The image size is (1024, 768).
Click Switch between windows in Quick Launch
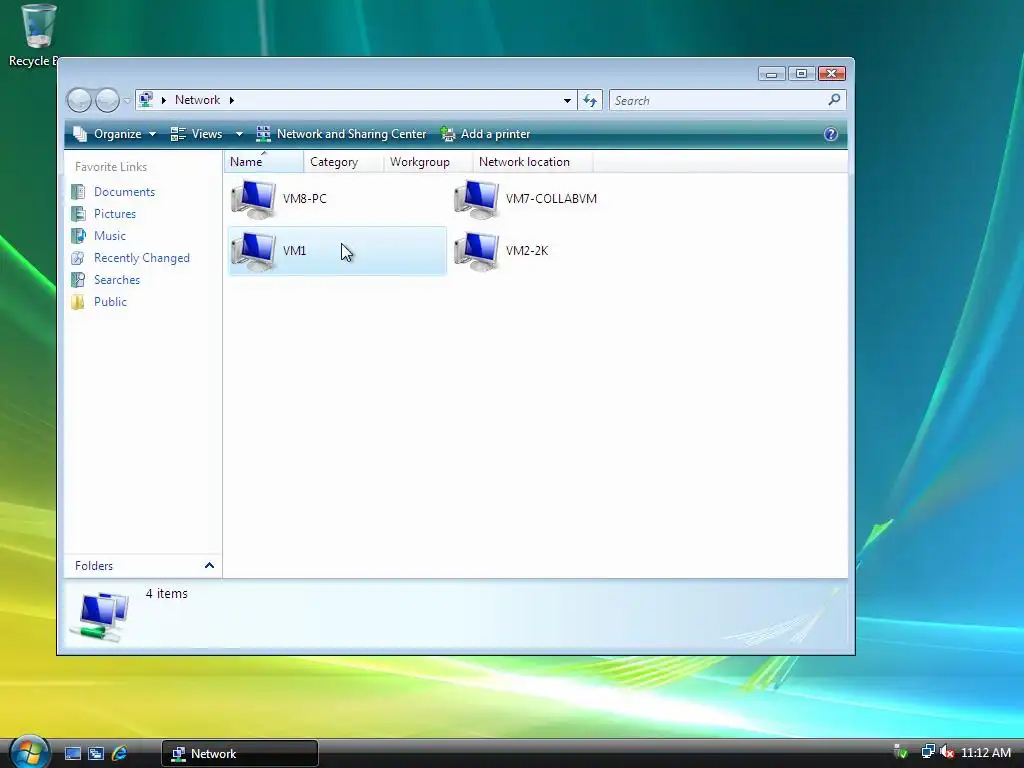96,753
